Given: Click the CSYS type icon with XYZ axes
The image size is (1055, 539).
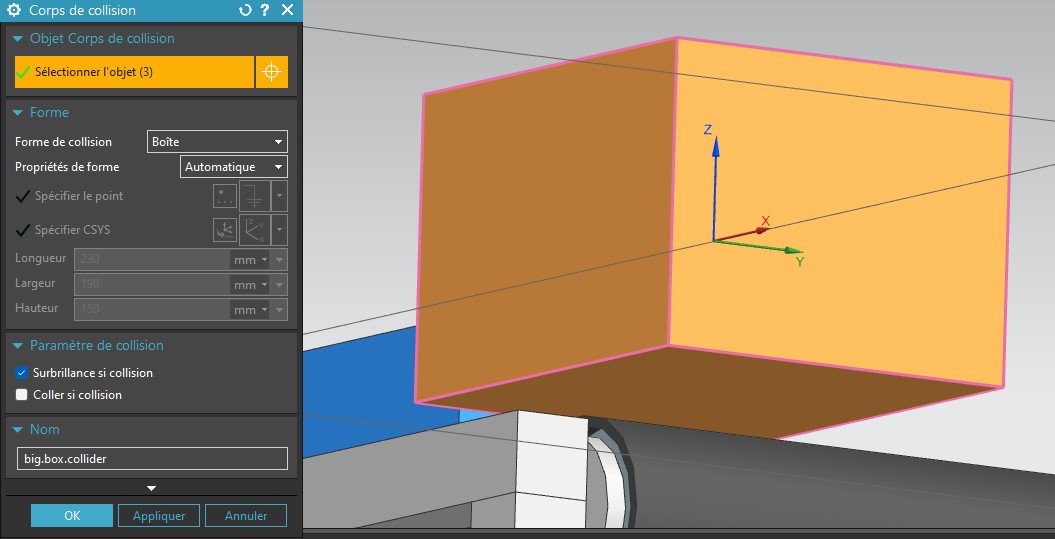Looking at the screenshot, I should tap(255, 230).
